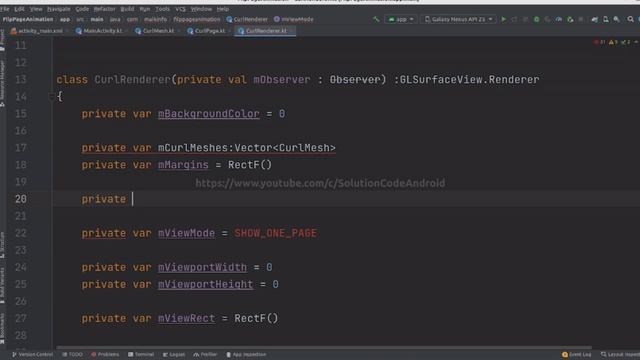Click the Apply Code Changes icon
The width and height of the screenshot is (640, 360).
pos(525,19)
